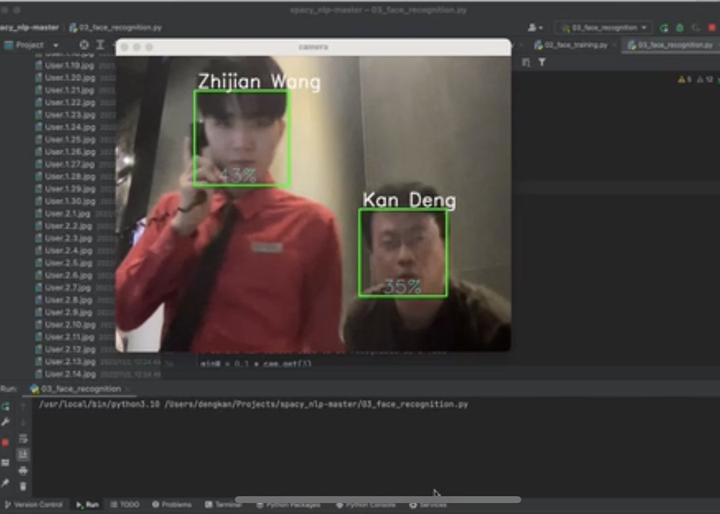
Task: Open the Services tool window
Action: click(x=428, y=505)
